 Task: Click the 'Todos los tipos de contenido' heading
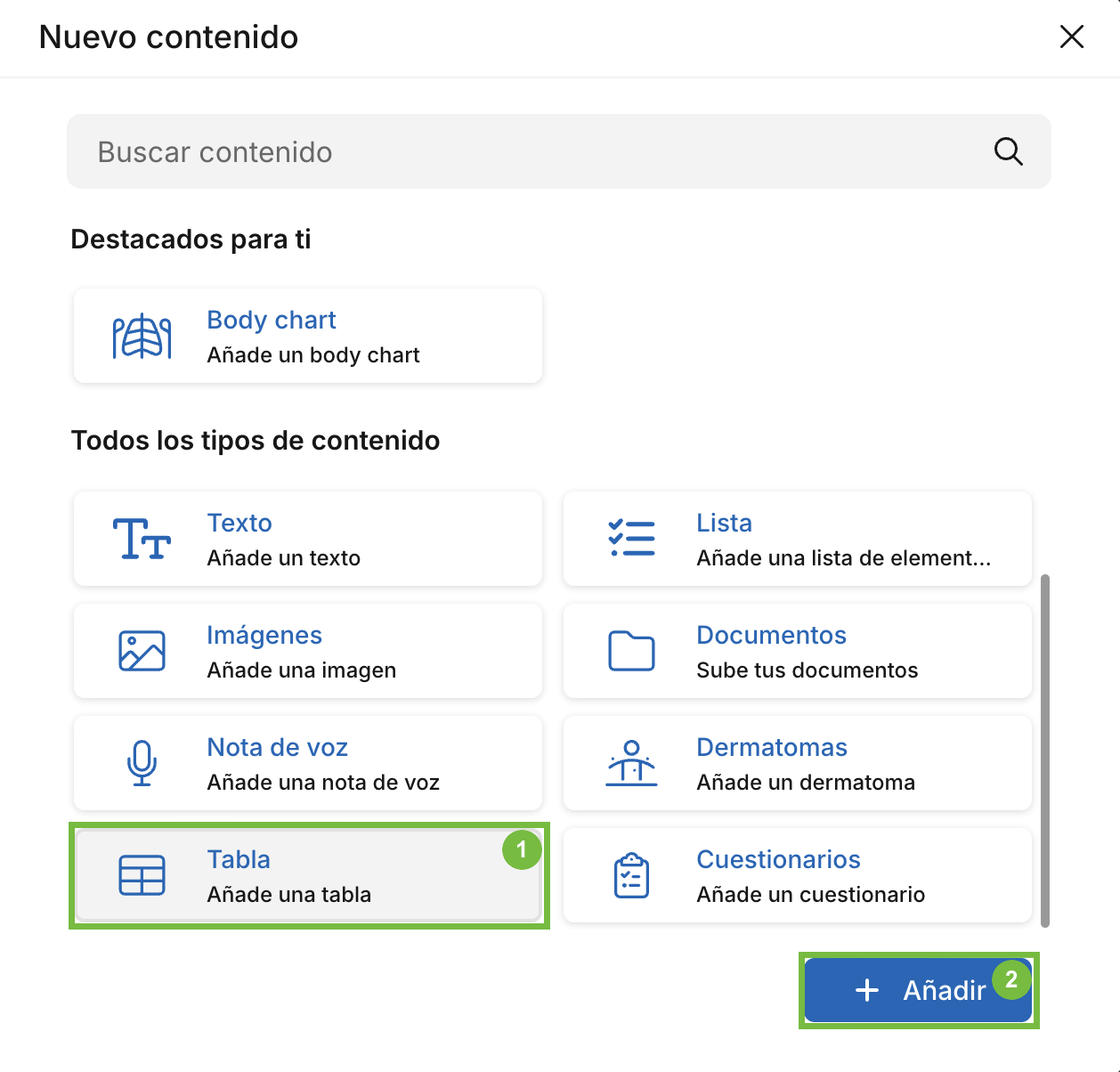pyautogui.click(x=256, y=441)
